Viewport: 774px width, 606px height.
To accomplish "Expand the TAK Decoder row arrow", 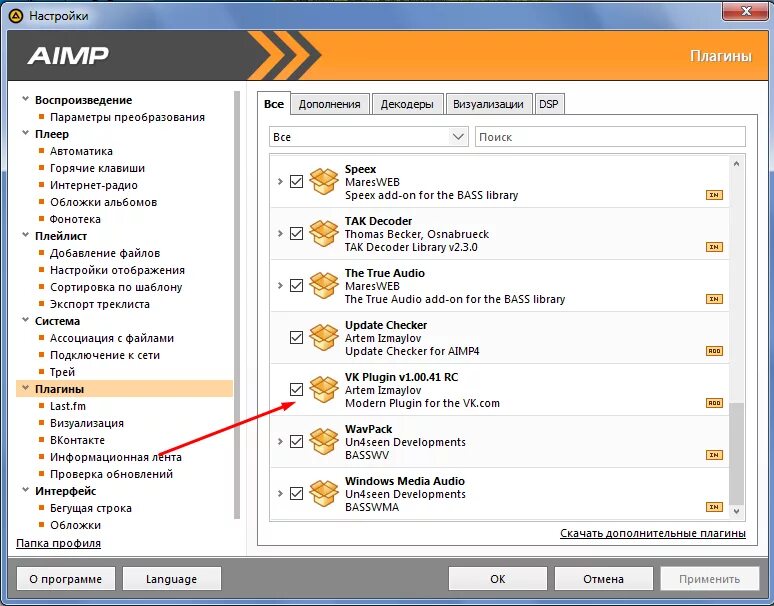I will [x=280, y=233].
